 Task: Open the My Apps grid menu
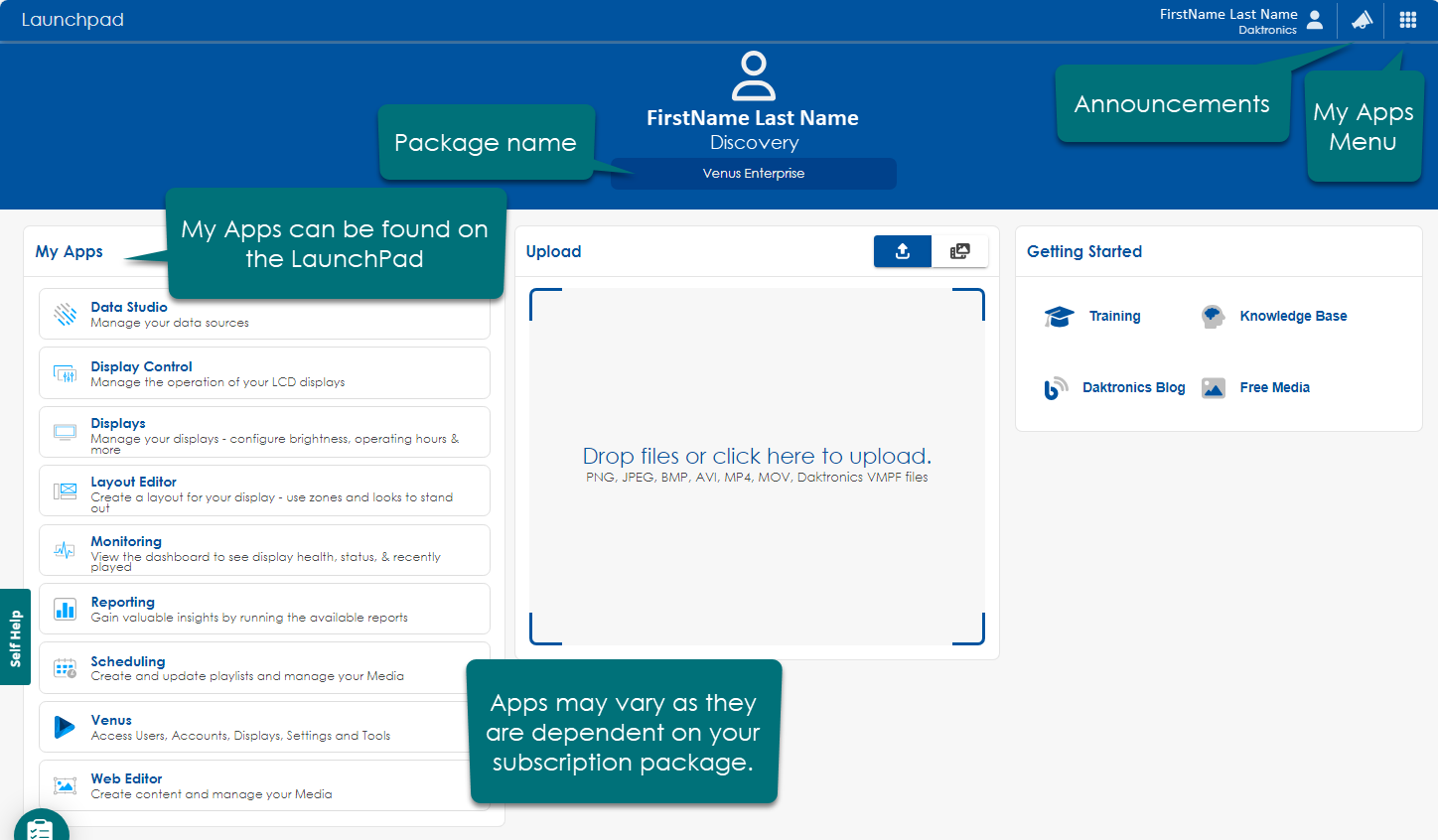pos(1407,20)
